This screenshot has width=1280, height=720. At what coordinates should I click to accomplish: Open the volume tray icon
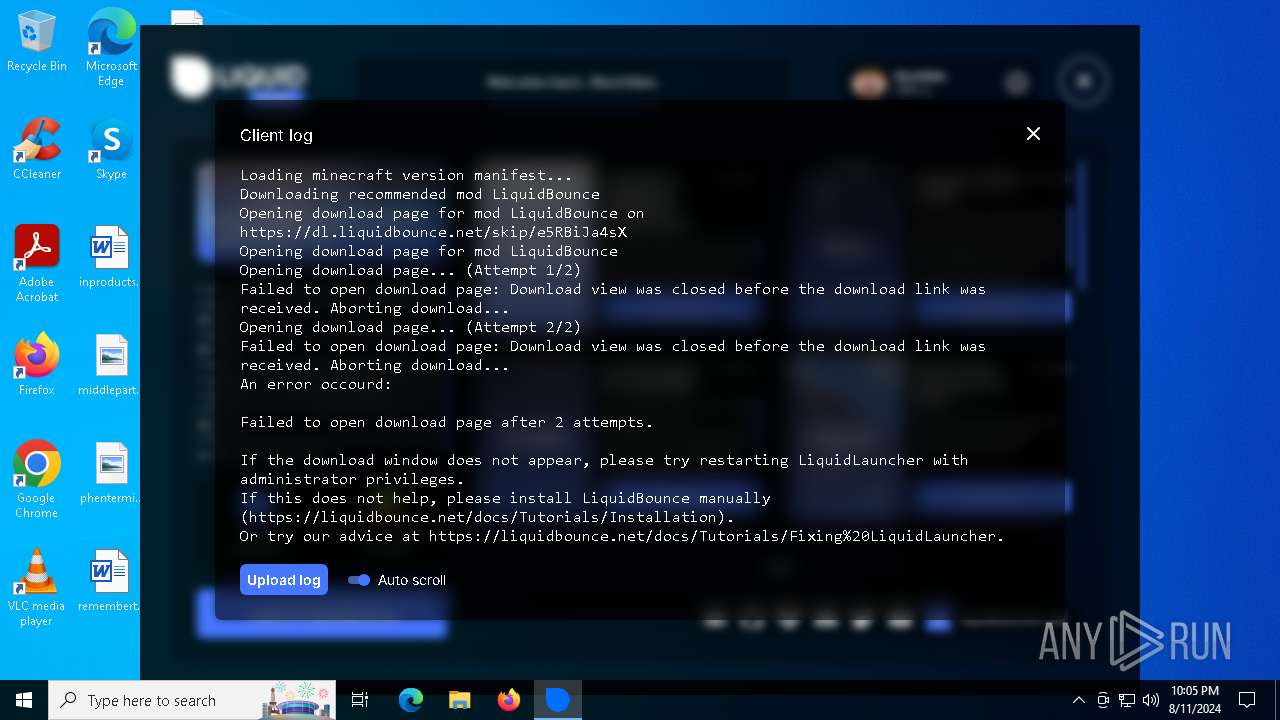pos(1151,700)
